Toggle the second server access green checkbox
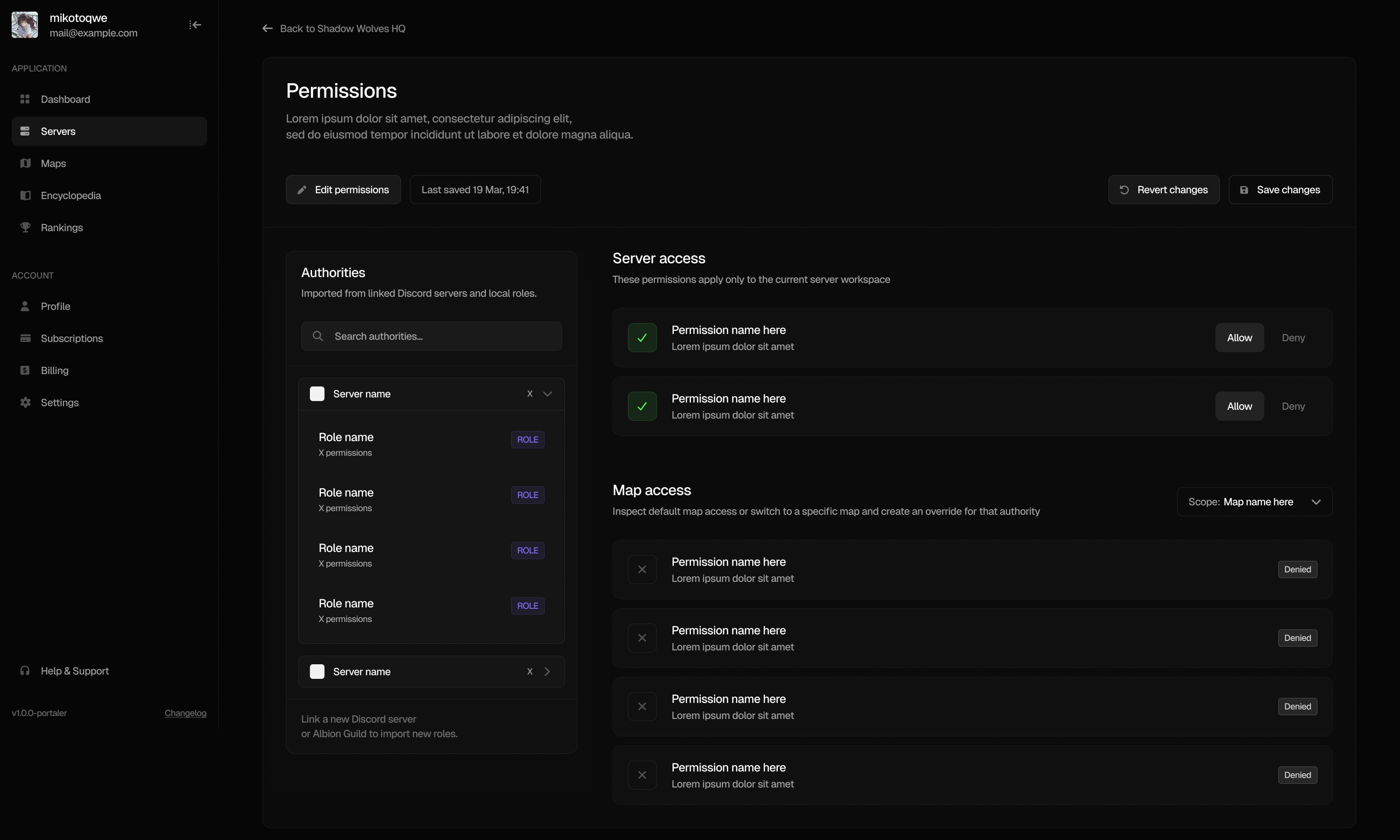 click(x=642, y=407)
